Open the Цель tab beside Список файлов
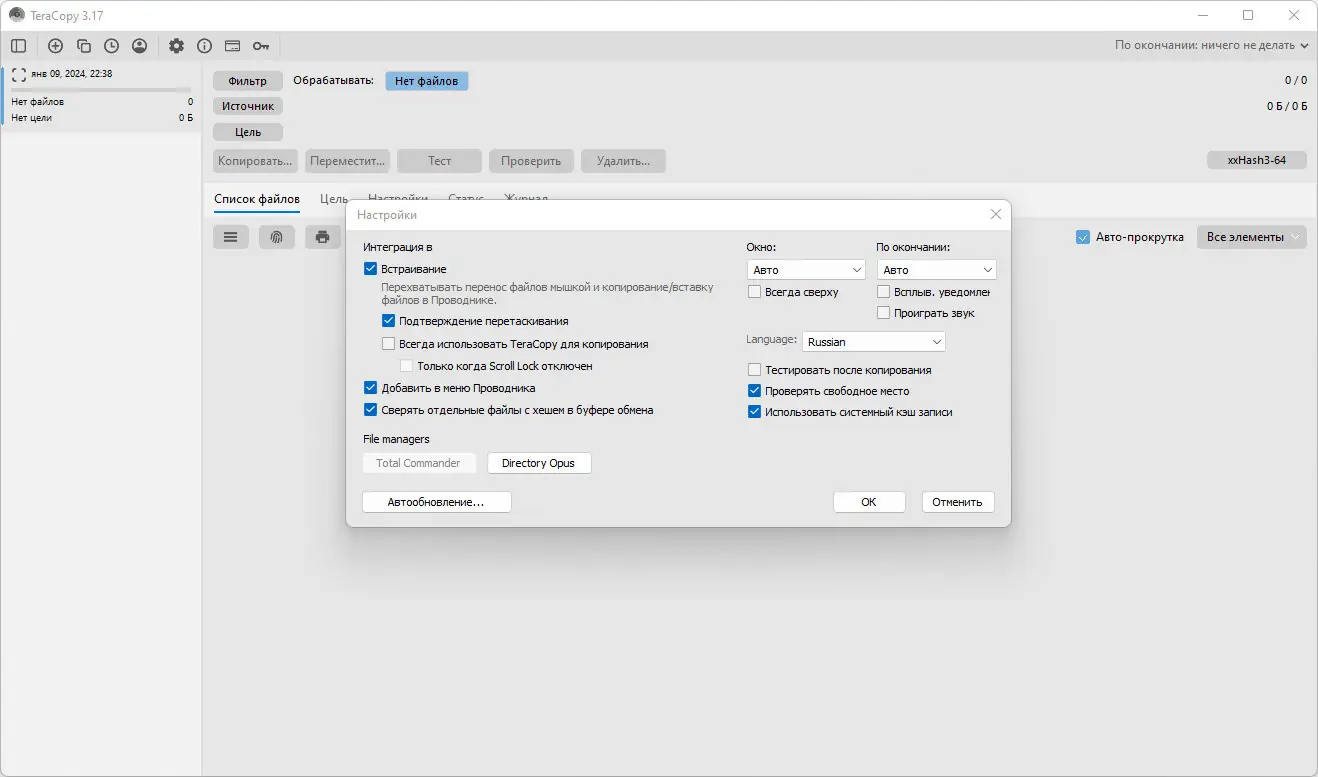Image resolution: width=1318 pixels, height=777 pixels. point(334,199)
